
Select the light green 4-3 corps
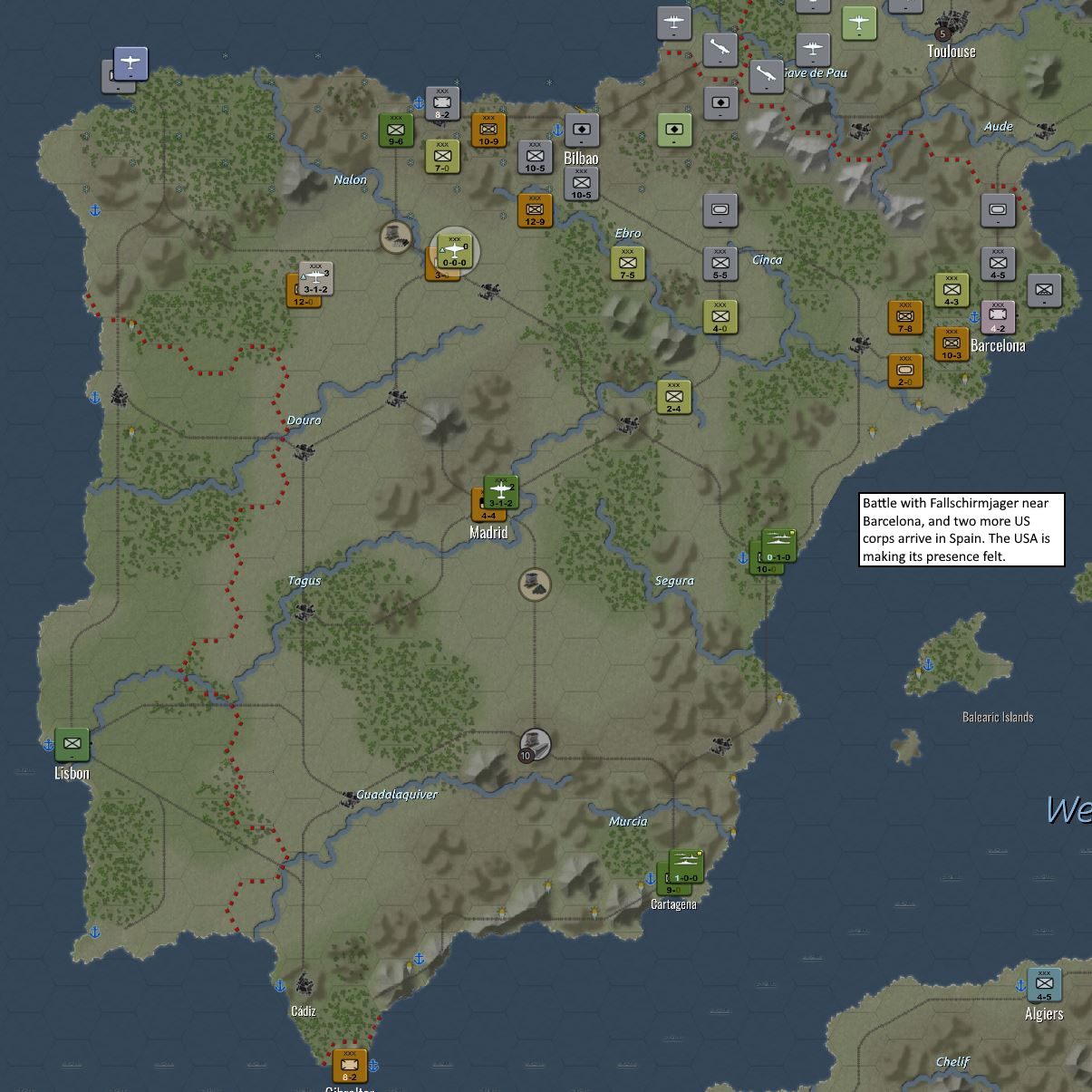coord(951,290)
